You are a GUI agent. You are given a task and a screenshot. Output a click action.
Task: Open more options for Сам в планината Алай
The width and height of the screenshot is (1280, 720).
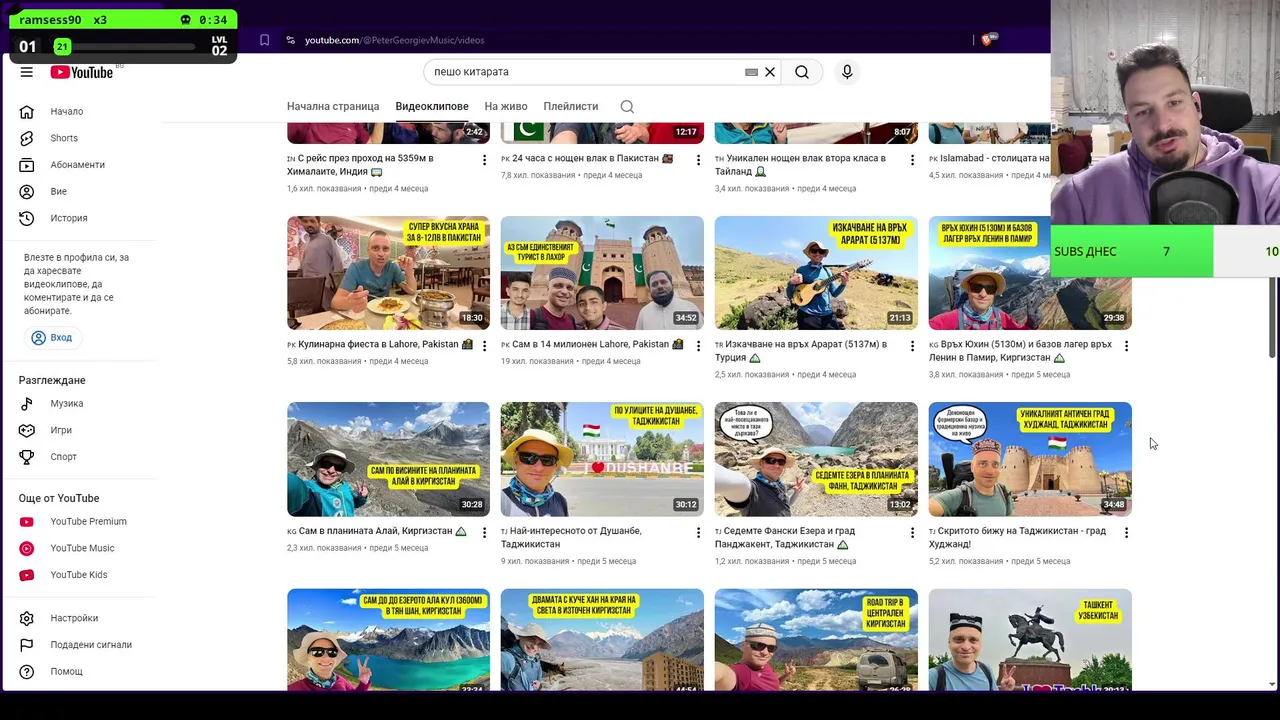[484, 533]
